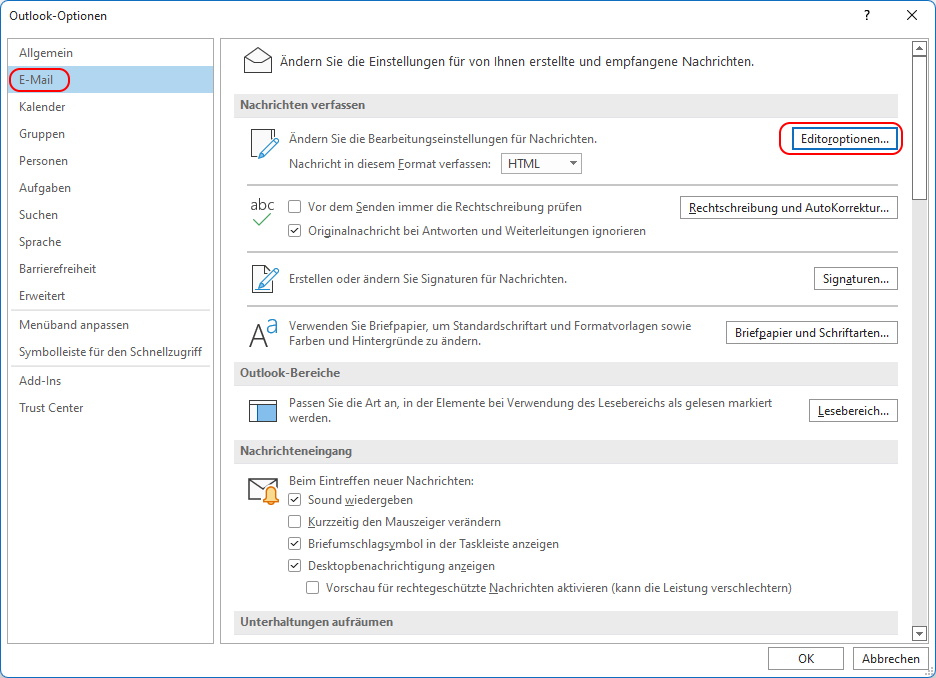The height and width of the screenshot is (678, 936).
Task: Click the stationery font Aa icon
Action: point(263,333)
